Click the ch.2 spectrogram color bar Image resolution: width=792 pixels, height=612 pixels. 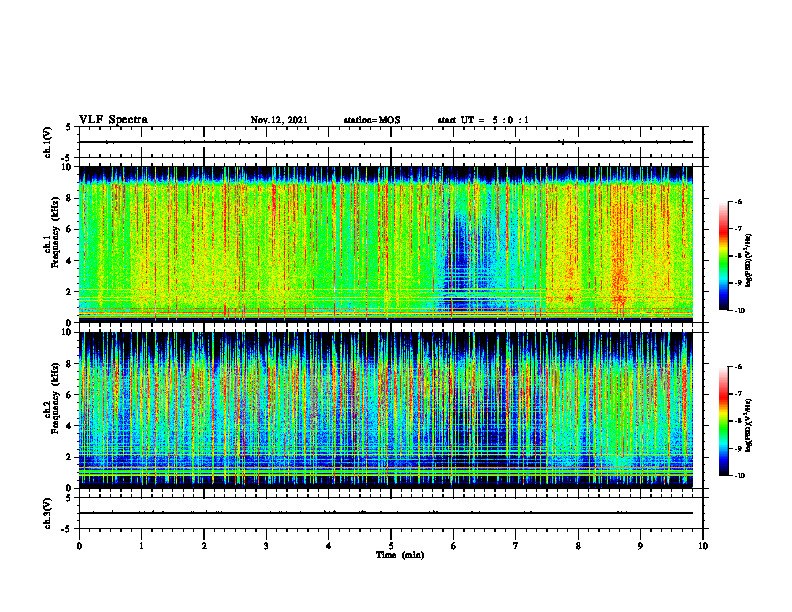point(724,421)
